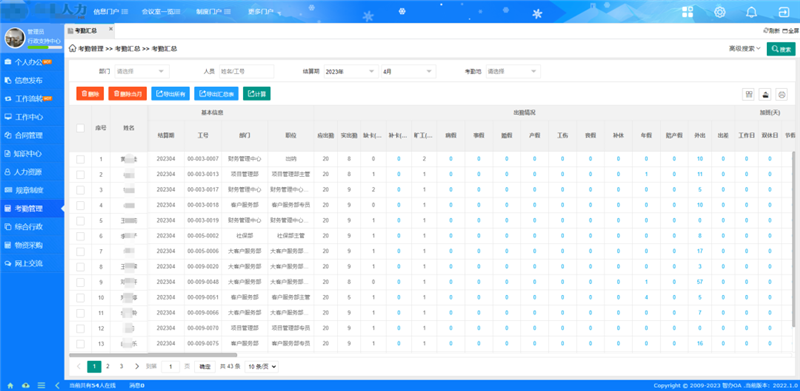Check the checkbox for row 9

tap(80, 282)
